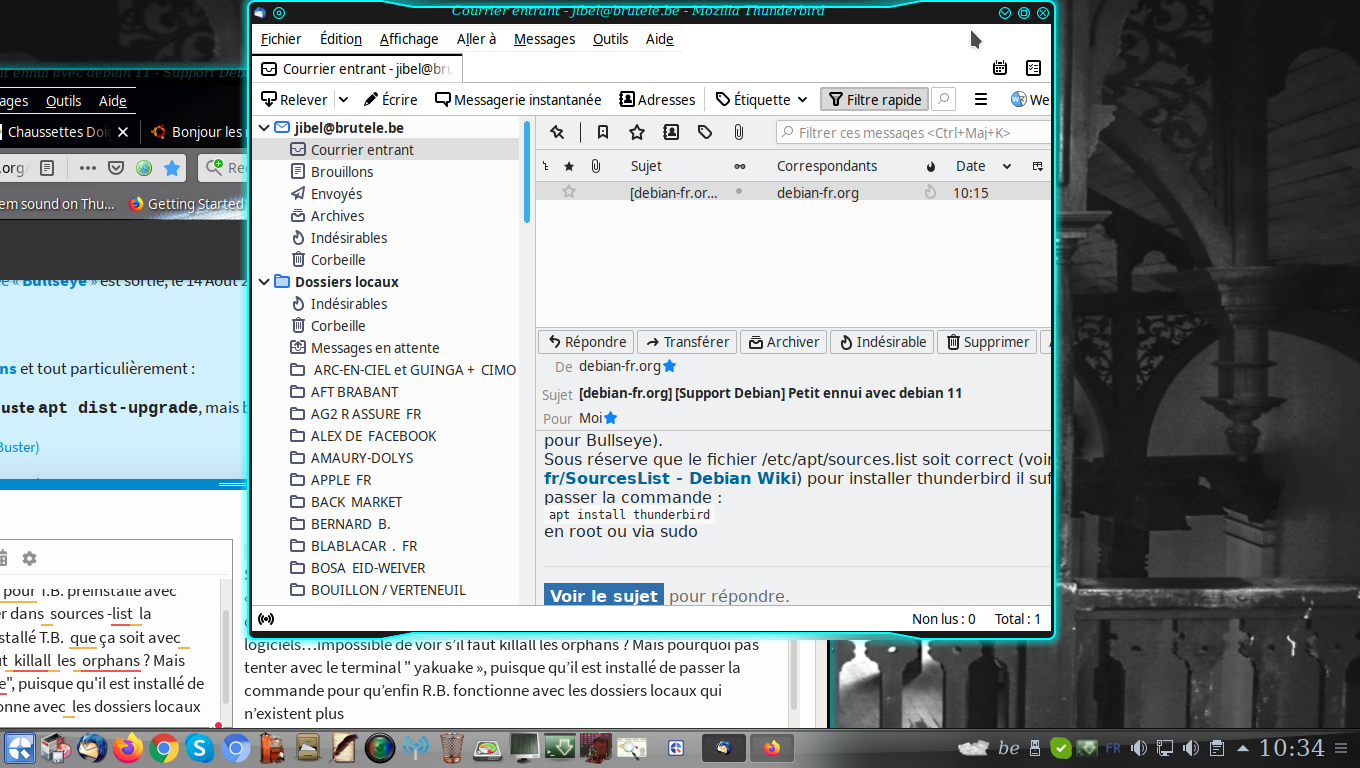1360x768 pixels.
Task: Toggle the starred-messages quick filter
Action: (x=637, y=132)
